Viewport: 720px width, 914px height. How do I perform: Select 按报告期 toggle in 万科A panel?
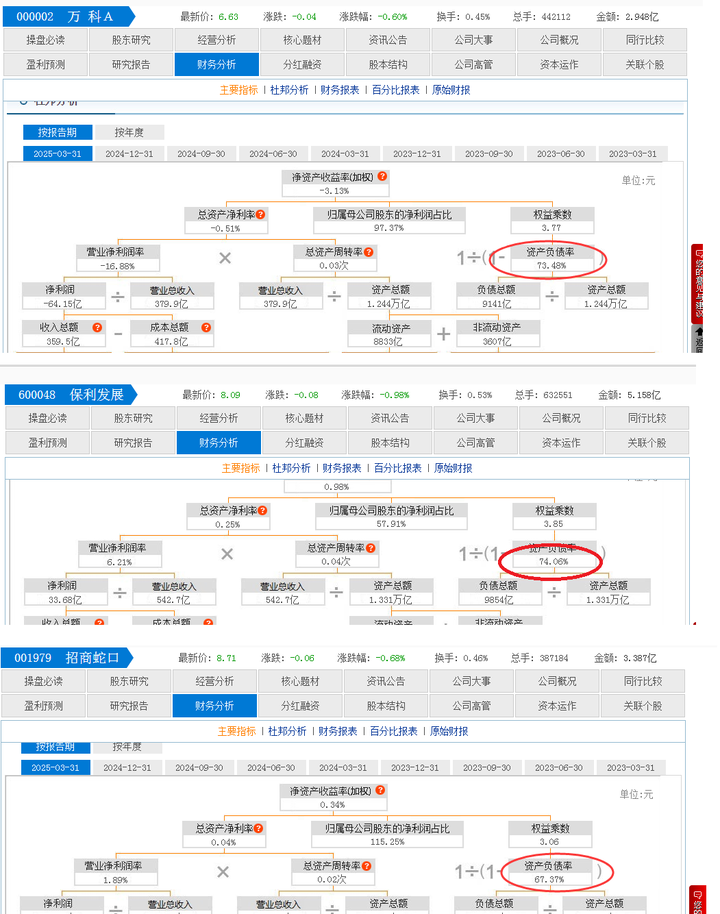58,132
